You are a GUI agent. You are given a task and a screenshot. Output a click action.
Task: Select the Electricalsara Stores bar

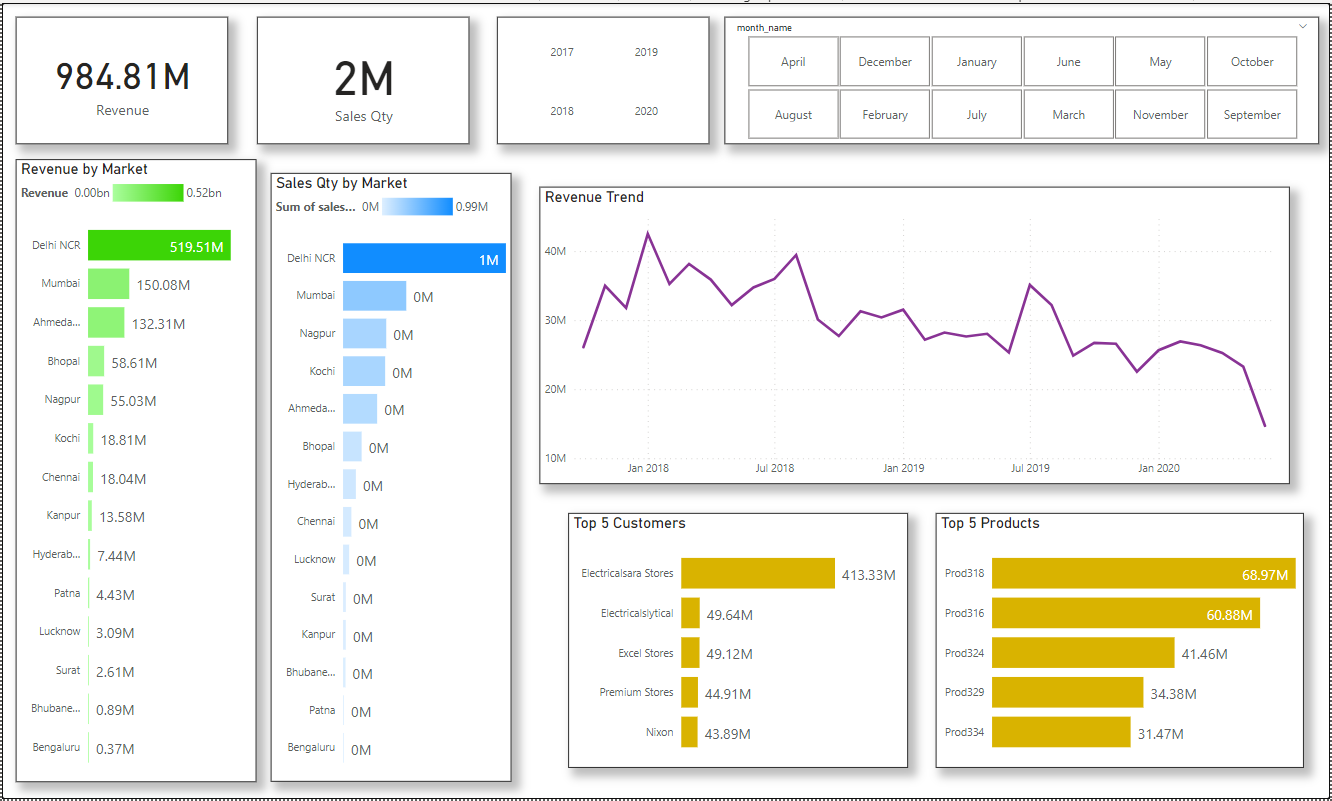[755, 573]
